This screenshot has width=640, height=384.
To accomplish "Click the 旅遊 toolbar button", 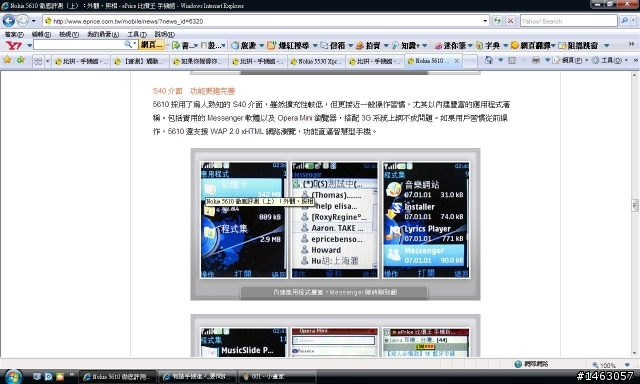I will click(x=244, y=45).
